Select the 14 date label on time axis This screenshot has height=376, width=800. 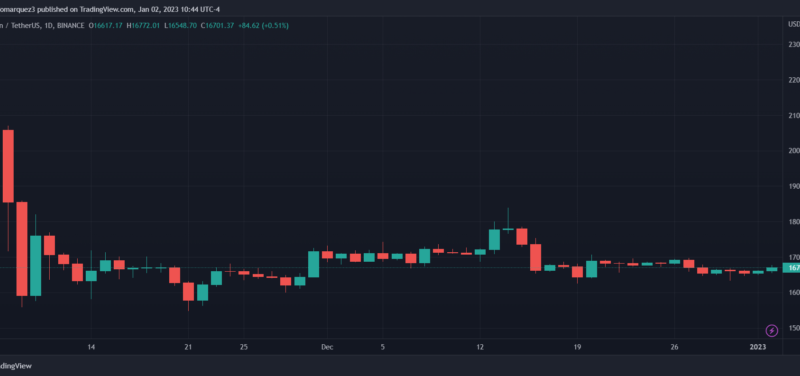pyautogui.click(x=91, y=347)
